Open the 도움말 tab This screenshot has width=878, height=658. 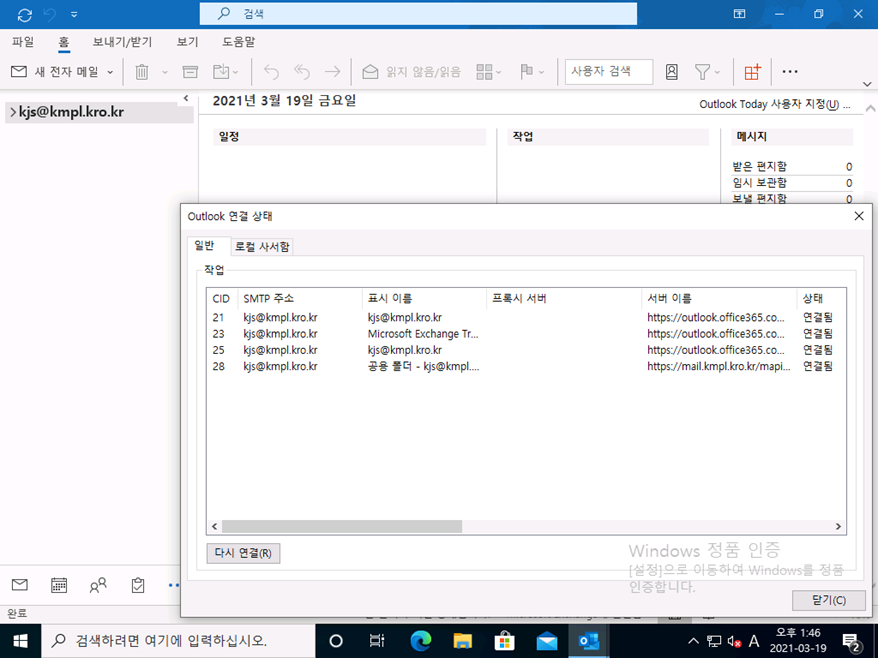tap(239, 42)
